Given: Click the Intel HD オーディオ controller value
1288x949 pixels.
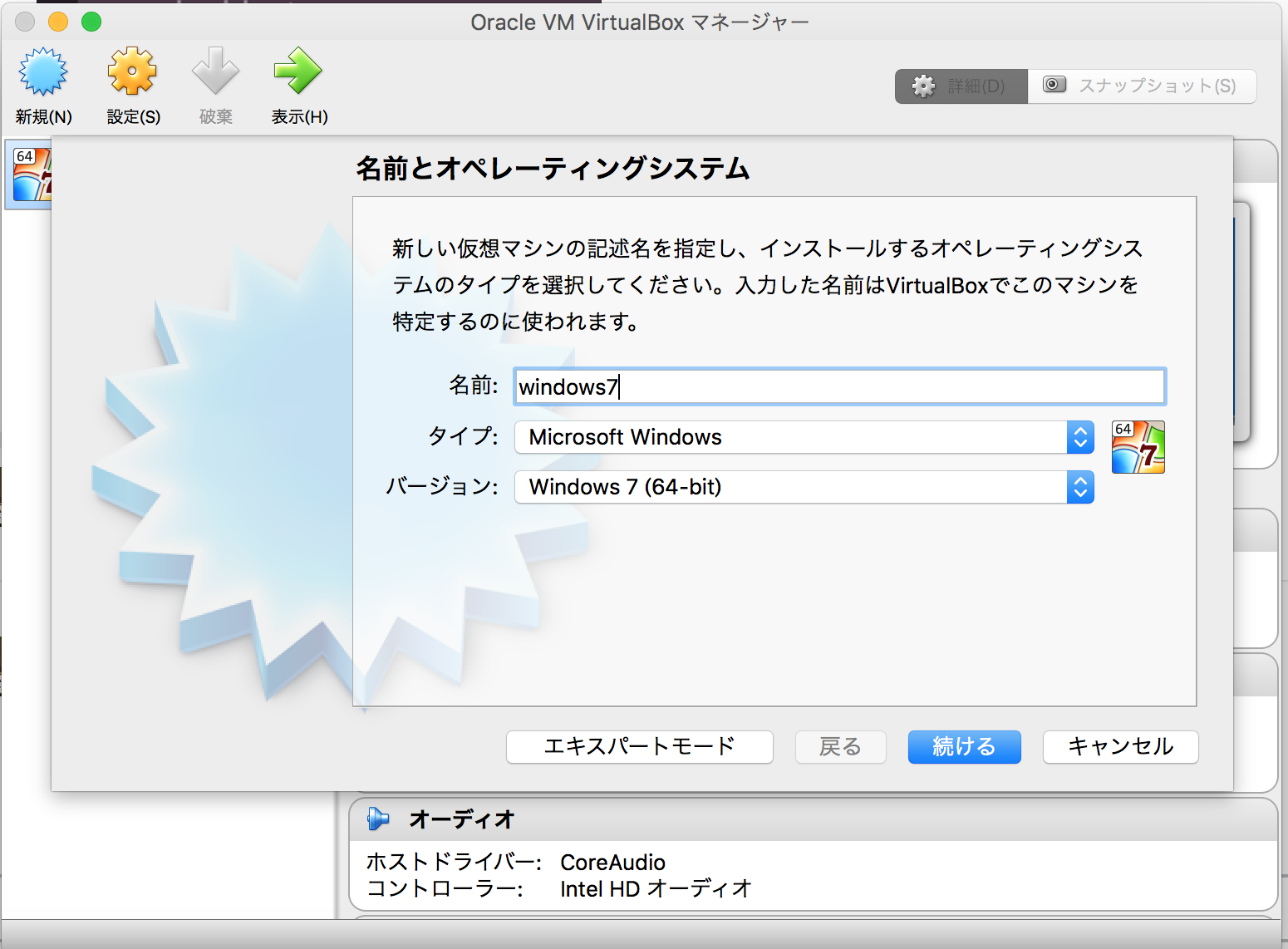Looking at the screenshot, I should [x=656, y=889].
